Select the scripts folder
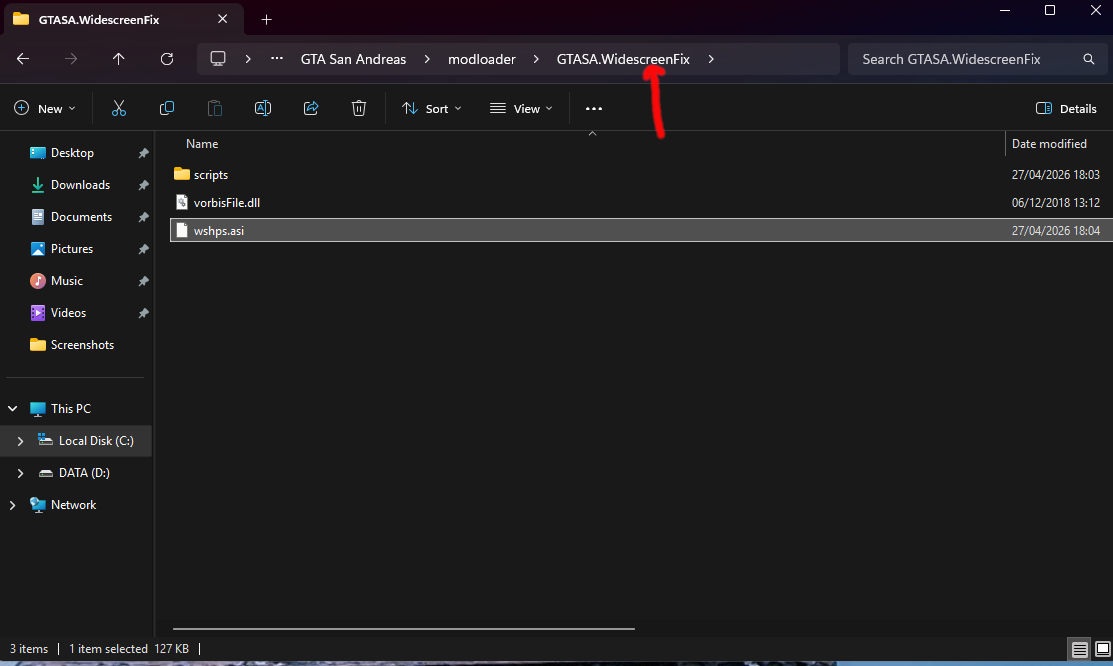1113x666 pixels. pyautogui.click(x=211, y=175)
